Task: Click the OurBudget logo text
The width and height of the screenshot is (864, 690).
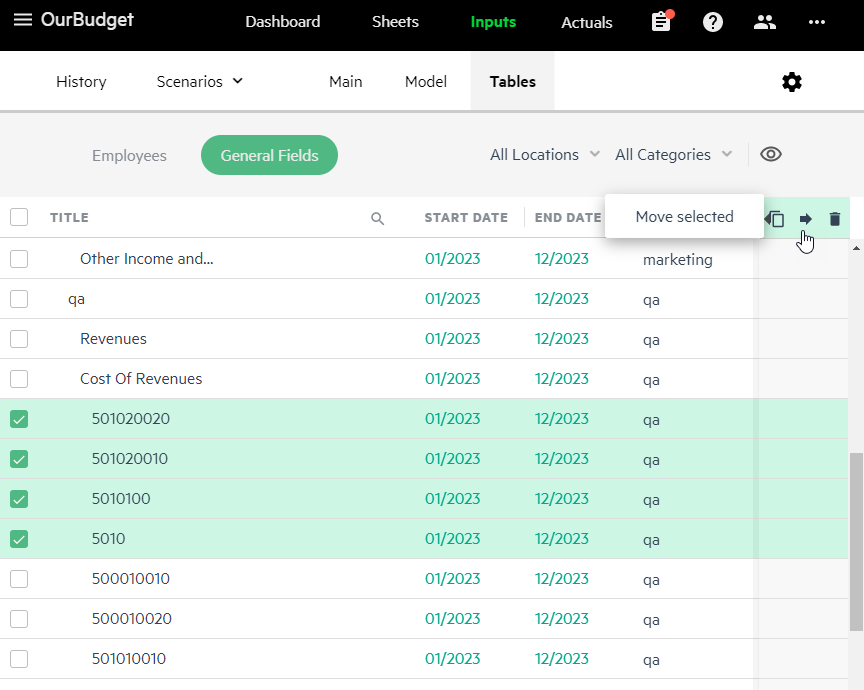Action: click(87, 20)
